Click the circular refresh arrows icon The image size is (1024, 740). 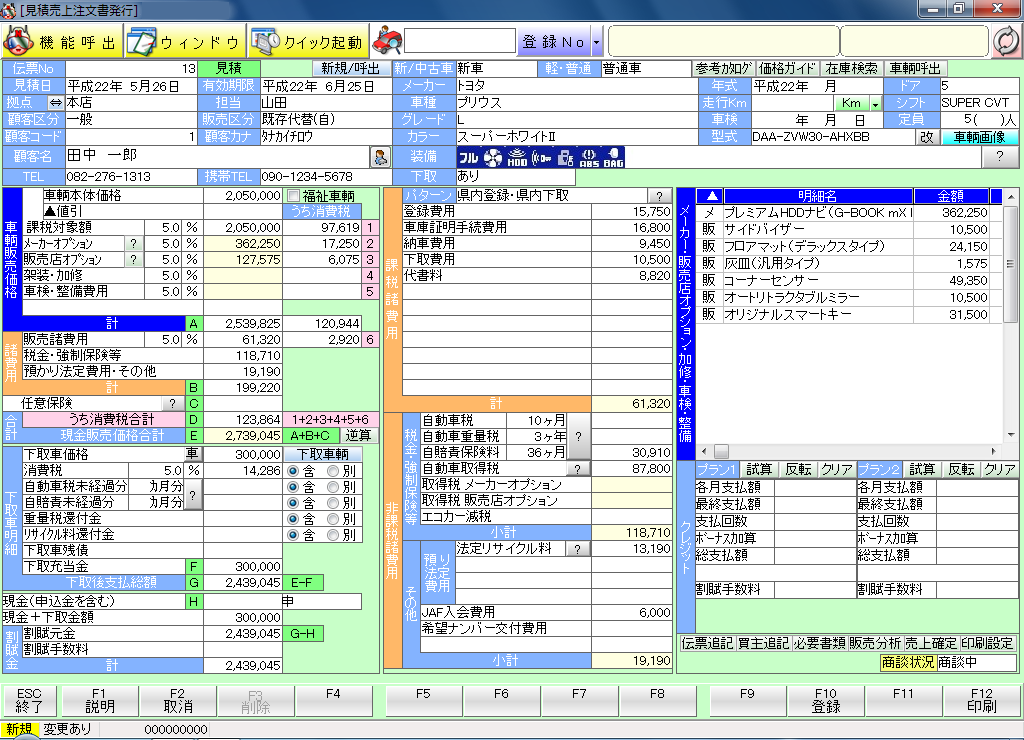[x=1006, y=42]
